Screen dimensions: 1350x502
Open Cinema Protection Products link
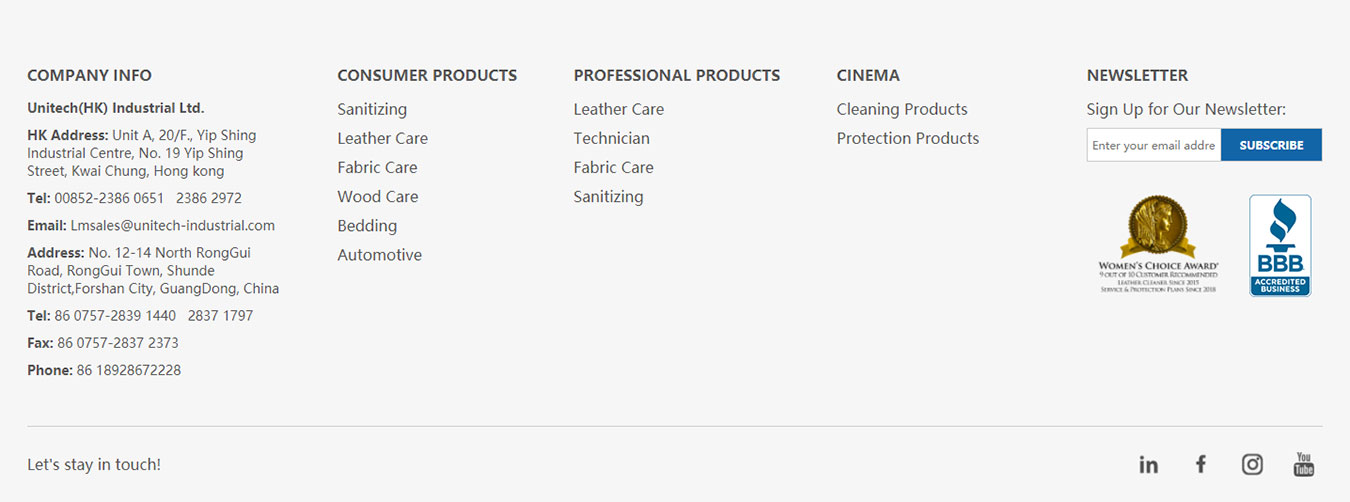click(x=908, y=138)
